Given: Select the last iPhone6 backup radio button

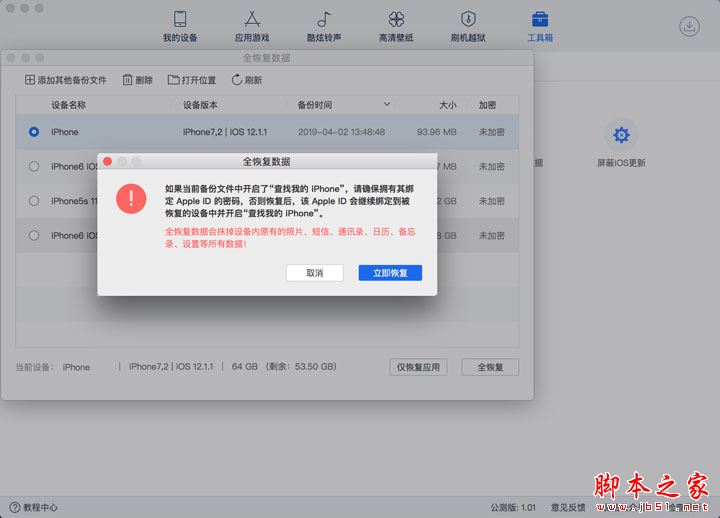Looking at the screenshot, I should pos(35,236).
